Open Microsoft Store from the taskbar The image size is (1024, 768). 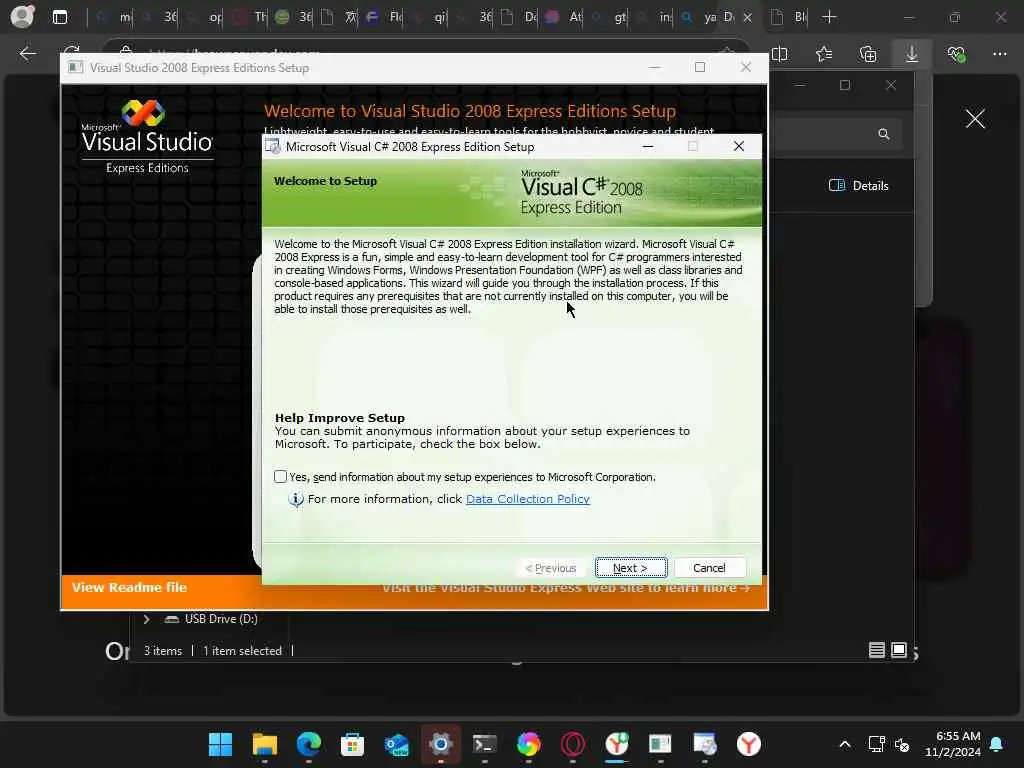[x=353, y=744]
